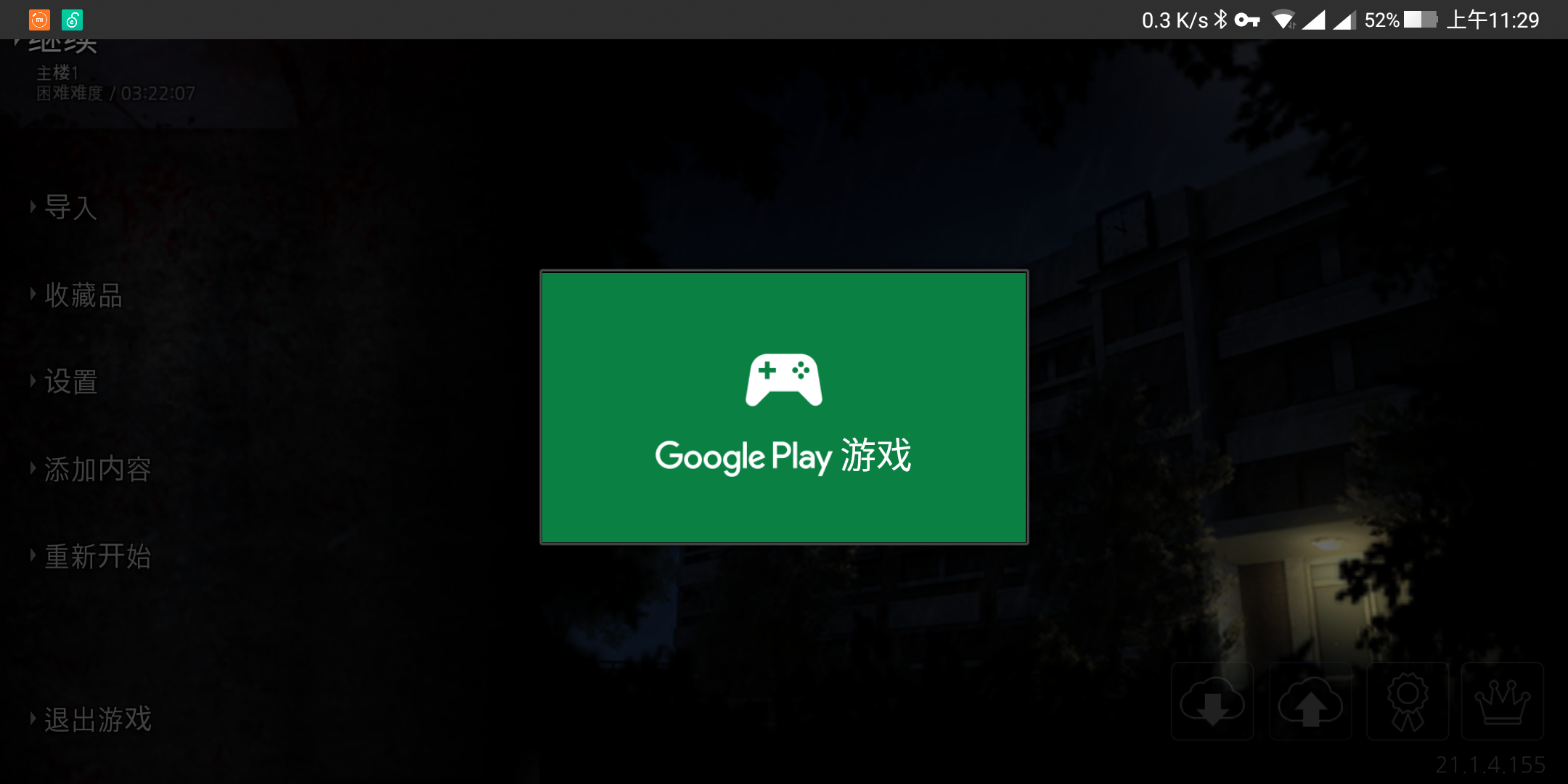Tap the Google Play gamepad logo
This screenshot has width=1568, height=784.
point(784,380)
